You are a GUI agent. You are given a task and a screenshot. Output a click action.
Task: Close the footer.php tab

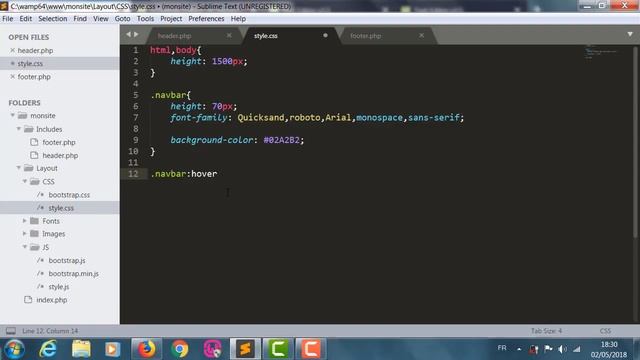[x=421, y=36]
